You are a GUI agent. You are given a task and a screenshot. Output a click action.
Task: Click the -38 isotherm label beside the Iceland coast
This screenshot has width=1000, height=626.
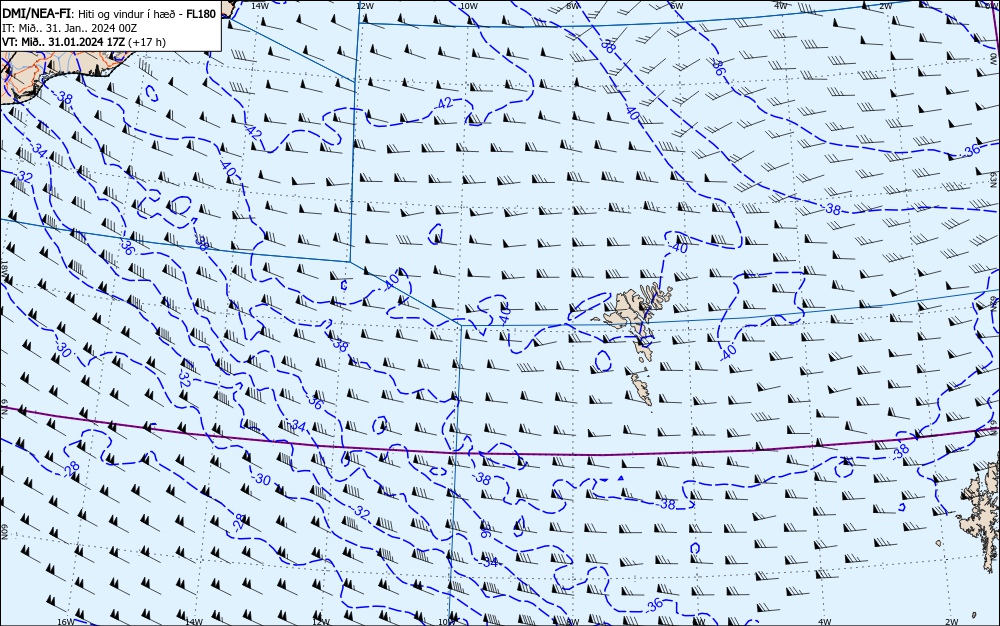(63, 97)
